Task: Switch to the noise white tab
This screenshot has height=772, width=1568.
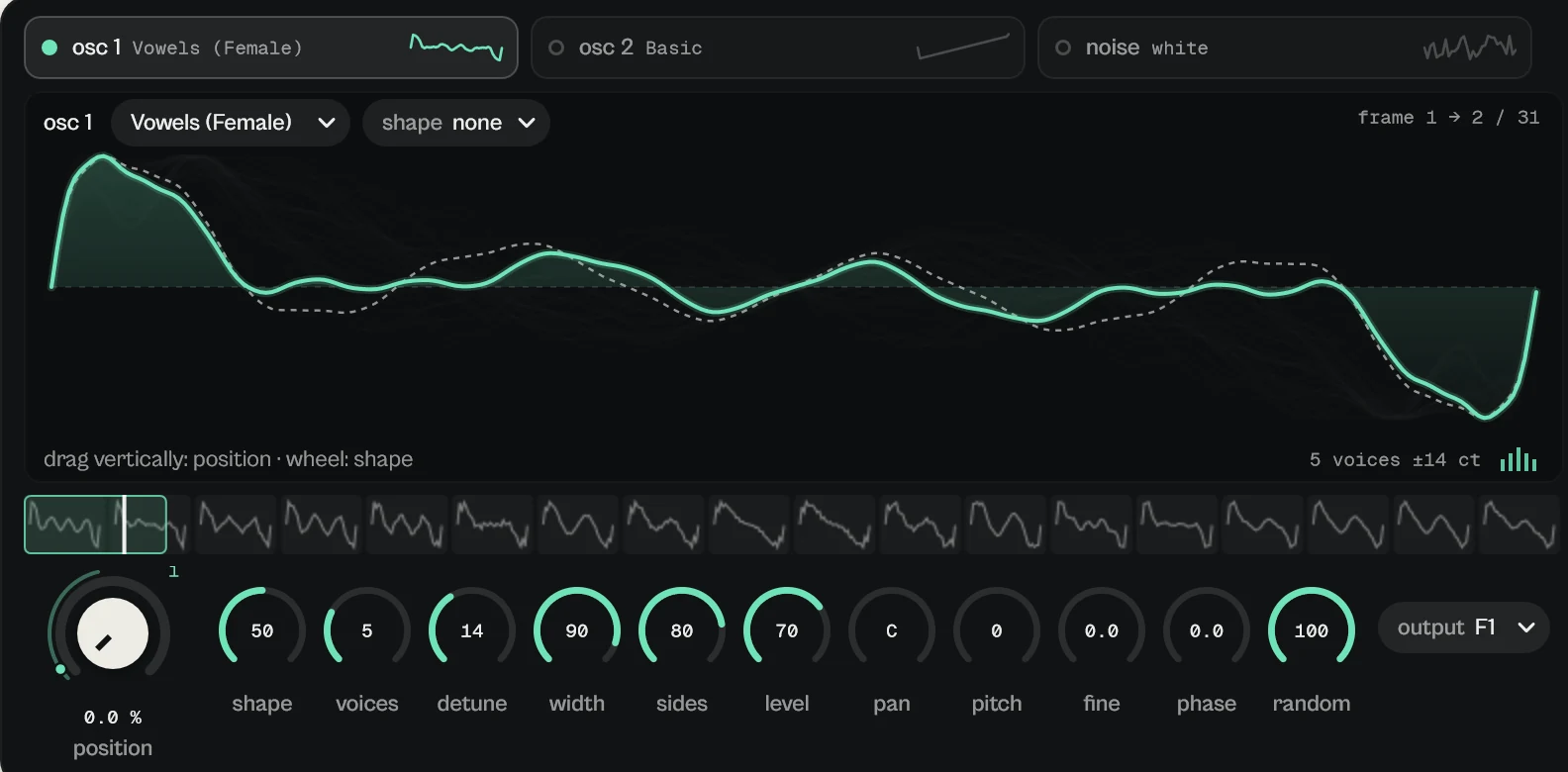Action: click(1285, 48)
